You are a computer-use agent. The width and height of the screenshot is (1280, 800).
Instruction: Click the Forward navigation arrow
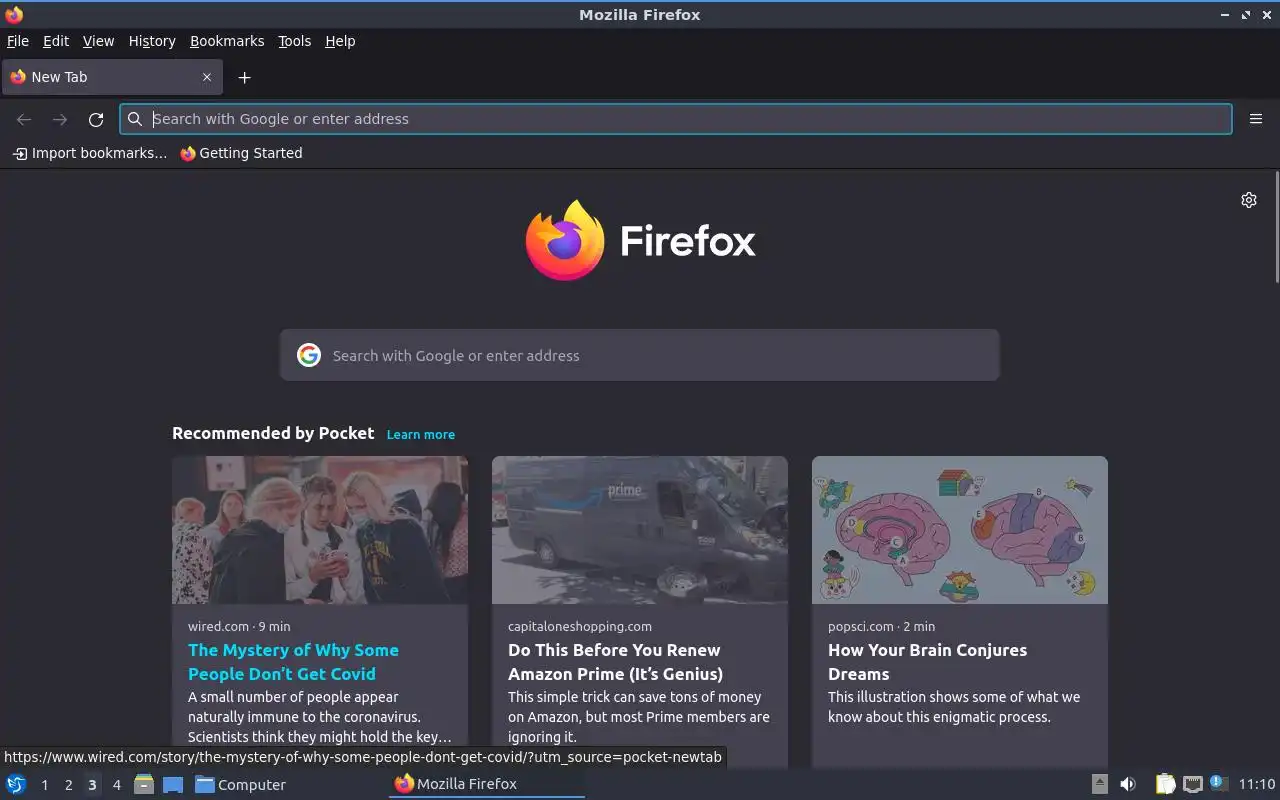(x=60, y=119)
